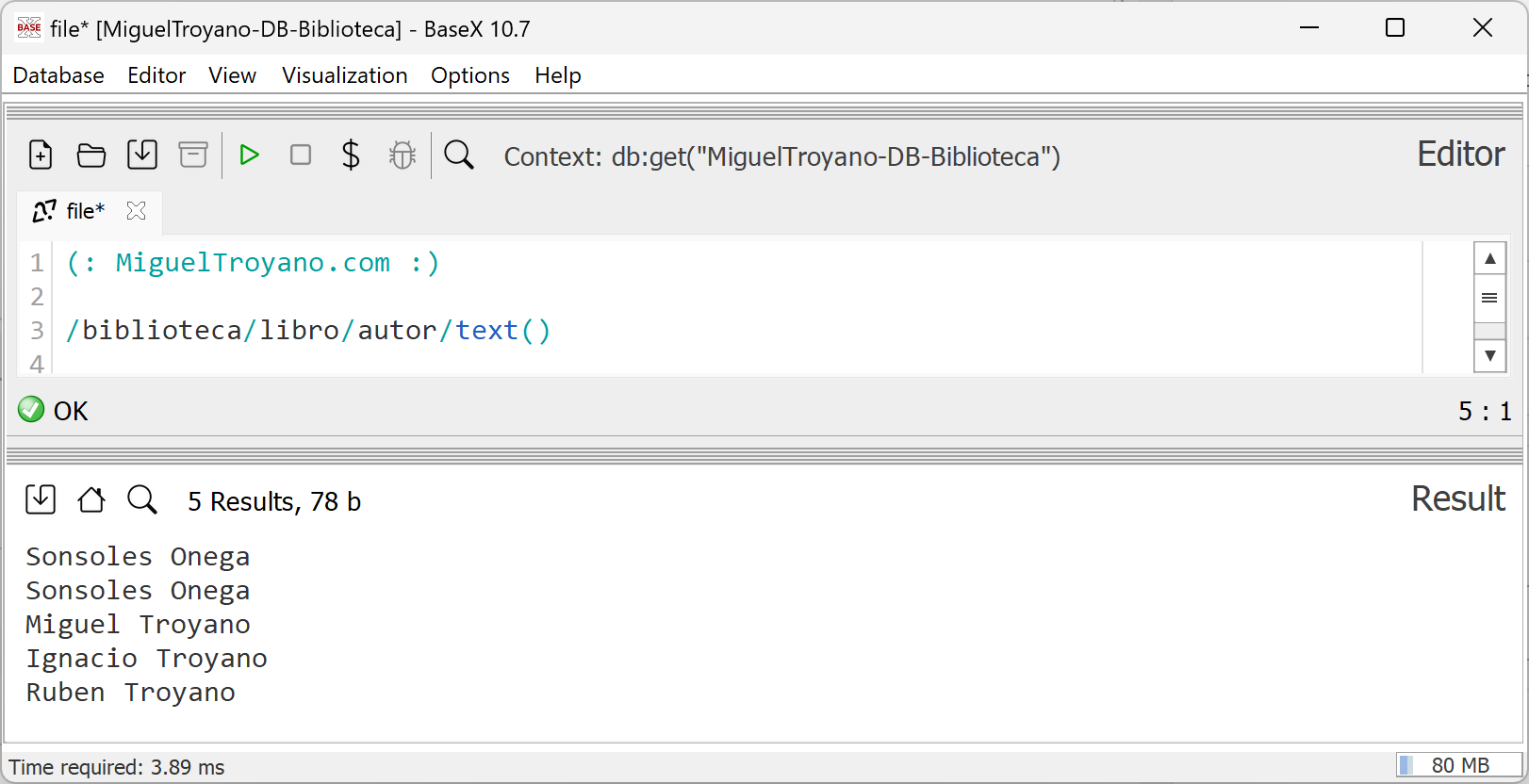Click the 5 Results, 78 b label
This screenshot has width=1529, height=784.
point(274,501)
